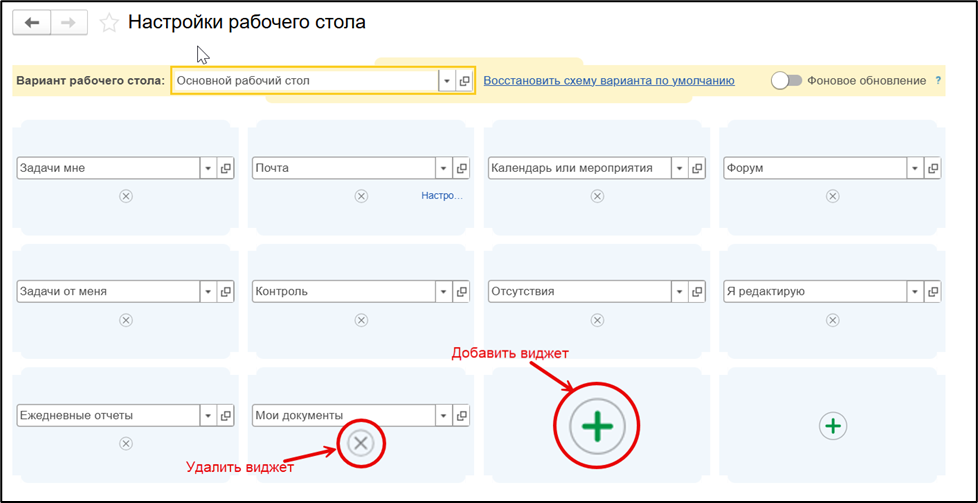Expand the Задачи от меня dropdown
The image size is (978, 503).
pos(208,291)
